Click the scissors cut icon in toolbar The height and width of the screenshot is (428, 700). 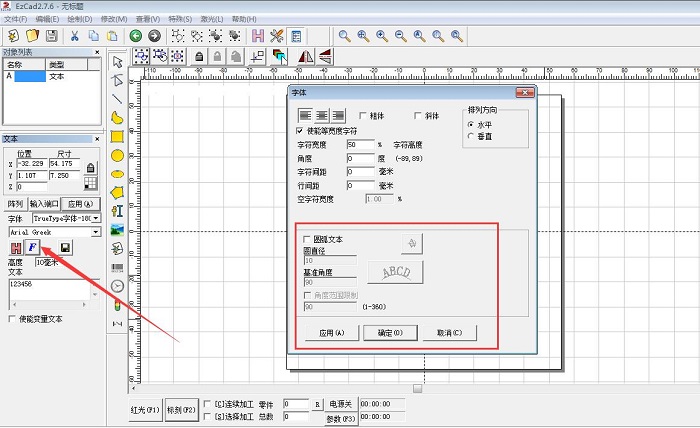(76, 36)
